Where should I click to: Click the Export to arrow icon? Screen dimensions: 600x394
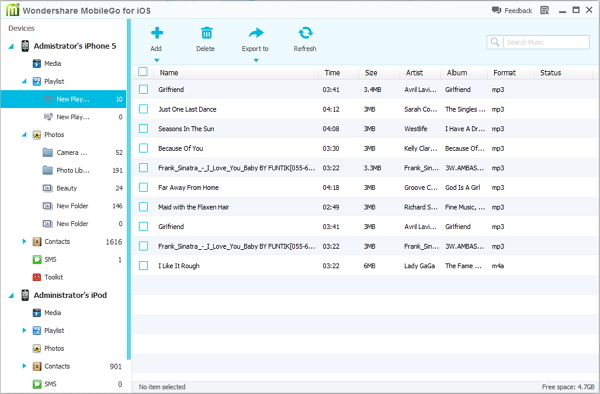(x=256, y=33)
